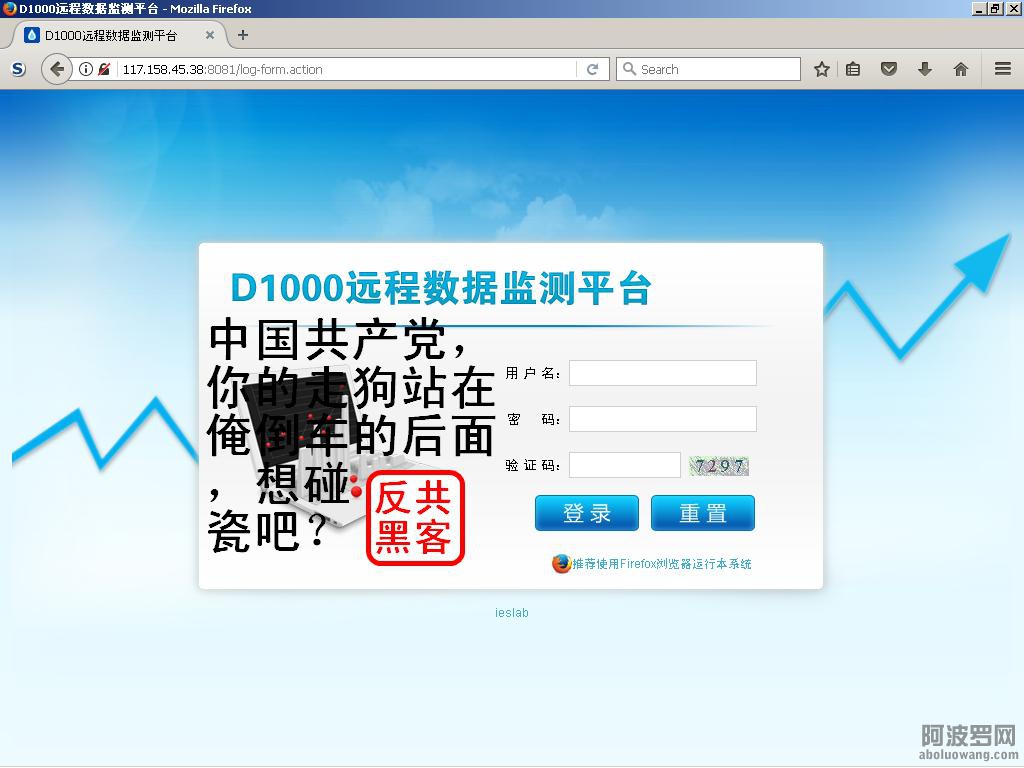This screenshot has width=1024, height=768.
Task: Go to the Firefox home page icon
Action: coord(961,69)
